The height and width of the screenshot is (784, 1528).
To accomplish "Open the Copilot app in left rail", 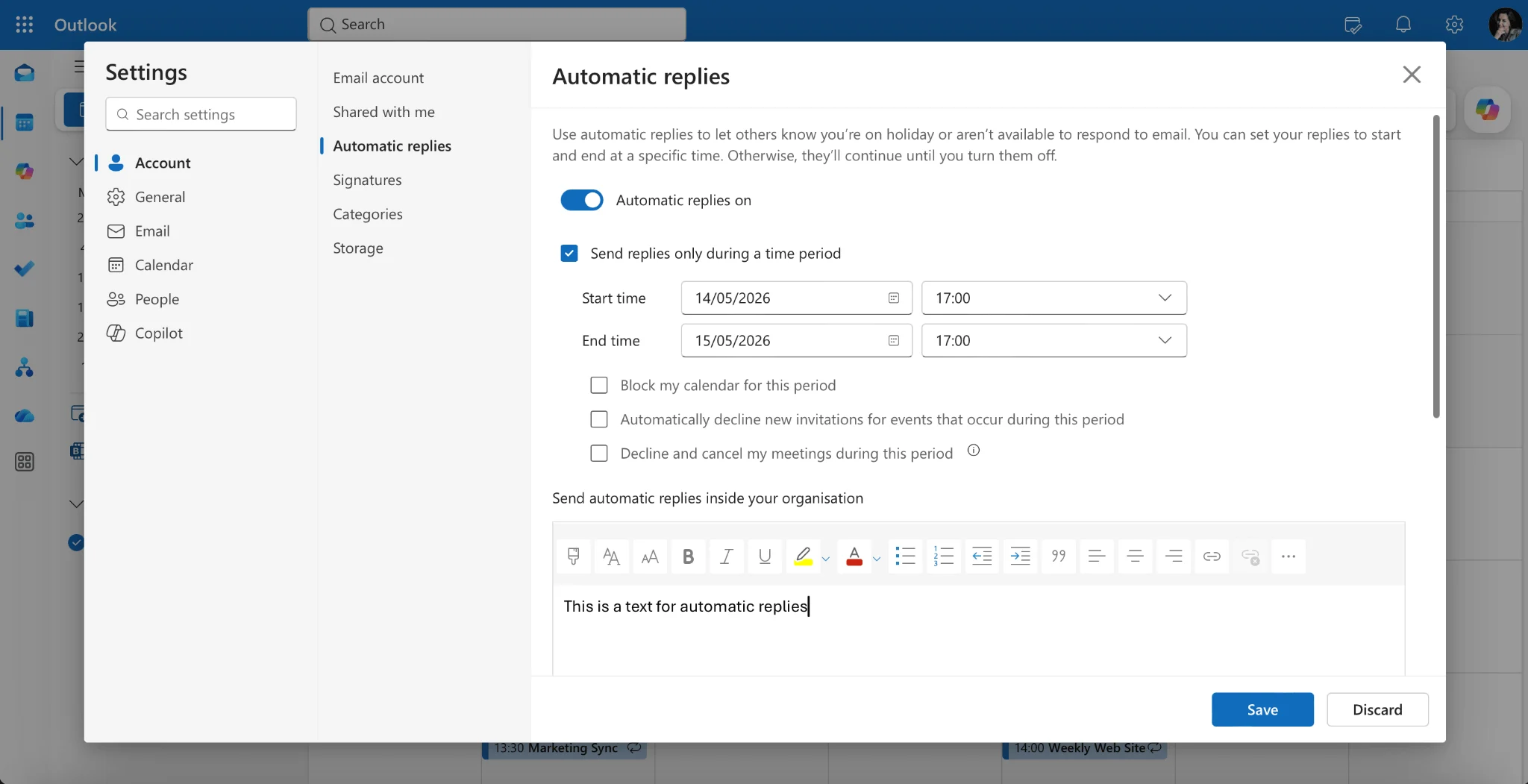I will pos(24,171).
